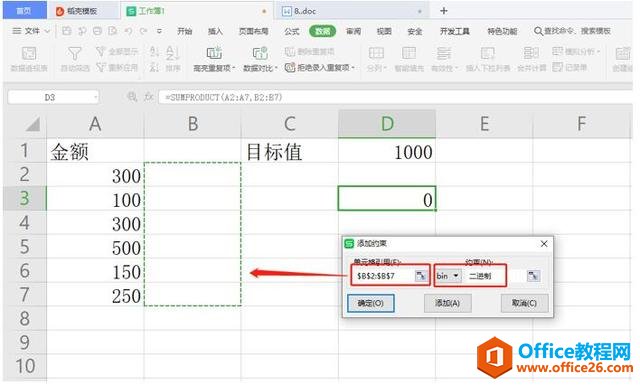Click the 记录单 record form button
This screenshot has height=385, width=640.
point(569,67)
